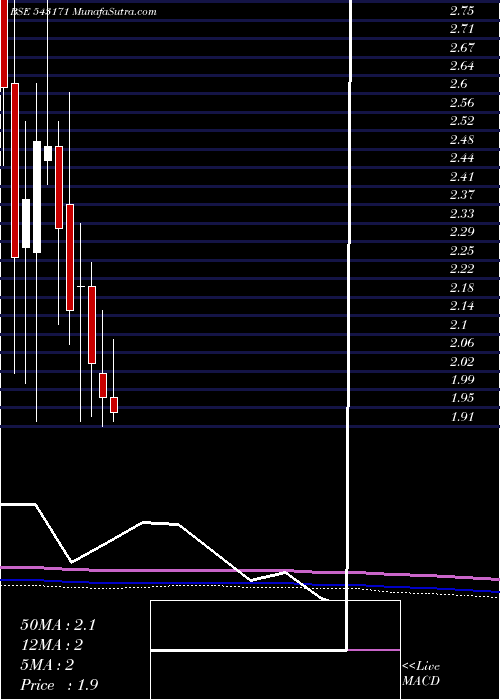500x700 pixels.
Task: Click the 2.37 price axis label
Action: click(462, 196)
